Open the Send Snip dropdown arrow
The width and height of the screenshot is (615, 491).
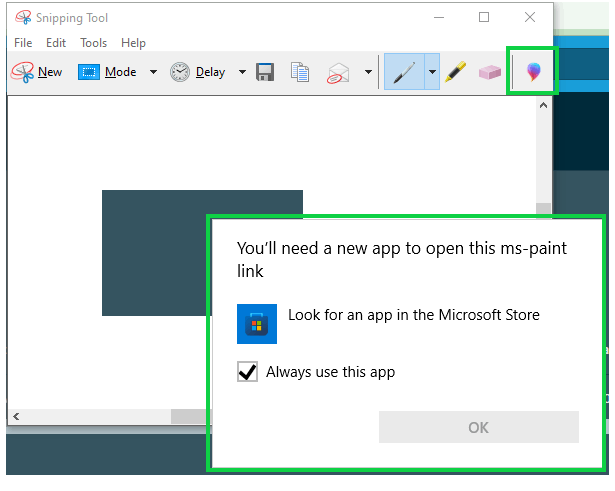[368, 72]
